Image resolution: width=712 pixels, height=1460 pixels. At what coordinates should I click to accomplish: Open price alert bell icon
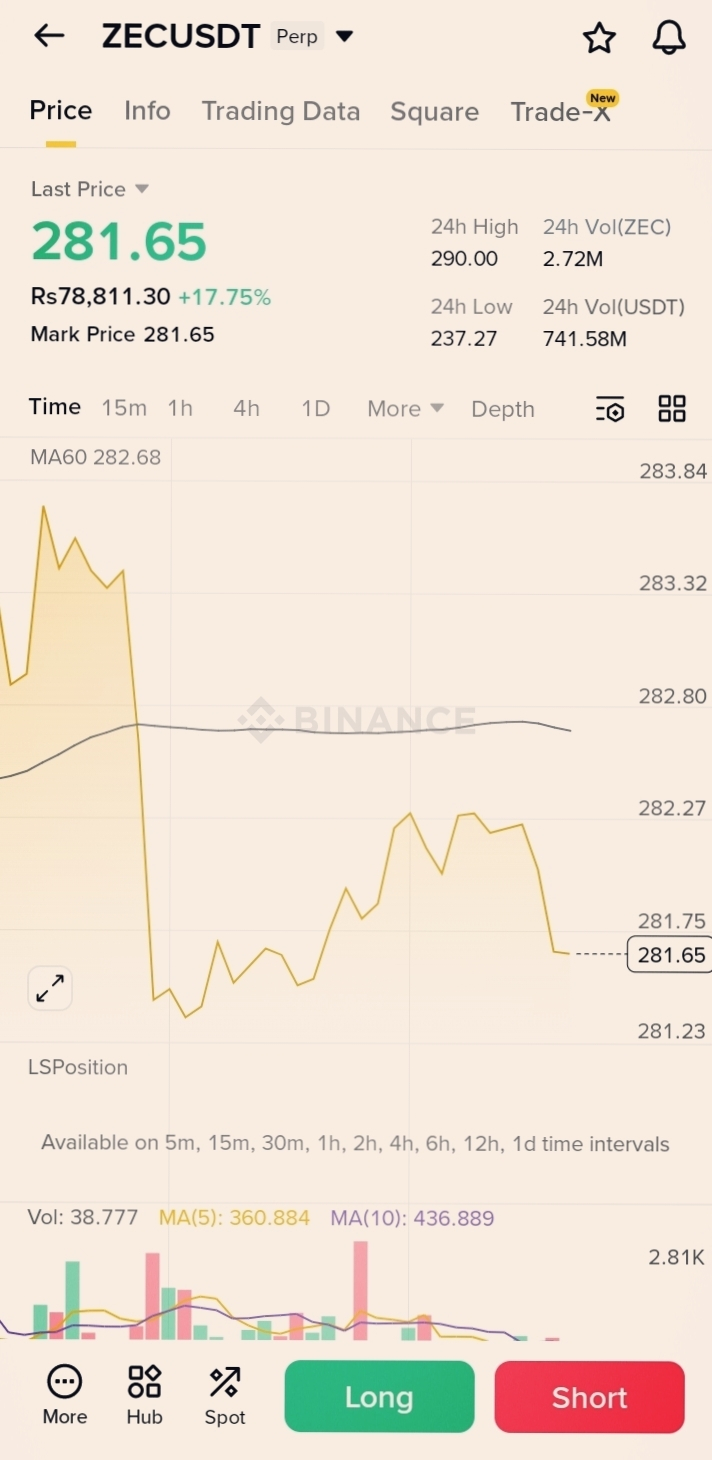[x=669, y=38]
